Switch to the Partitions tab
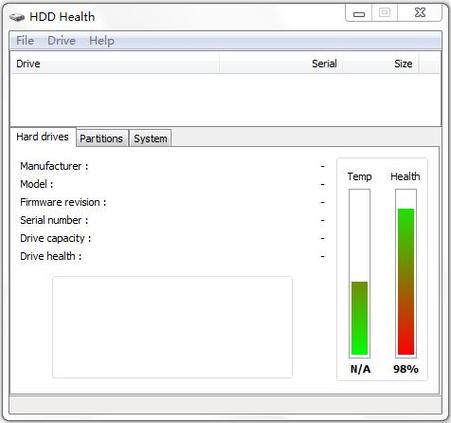The width and height of the screenshot is (451, 423). (101, 138)
